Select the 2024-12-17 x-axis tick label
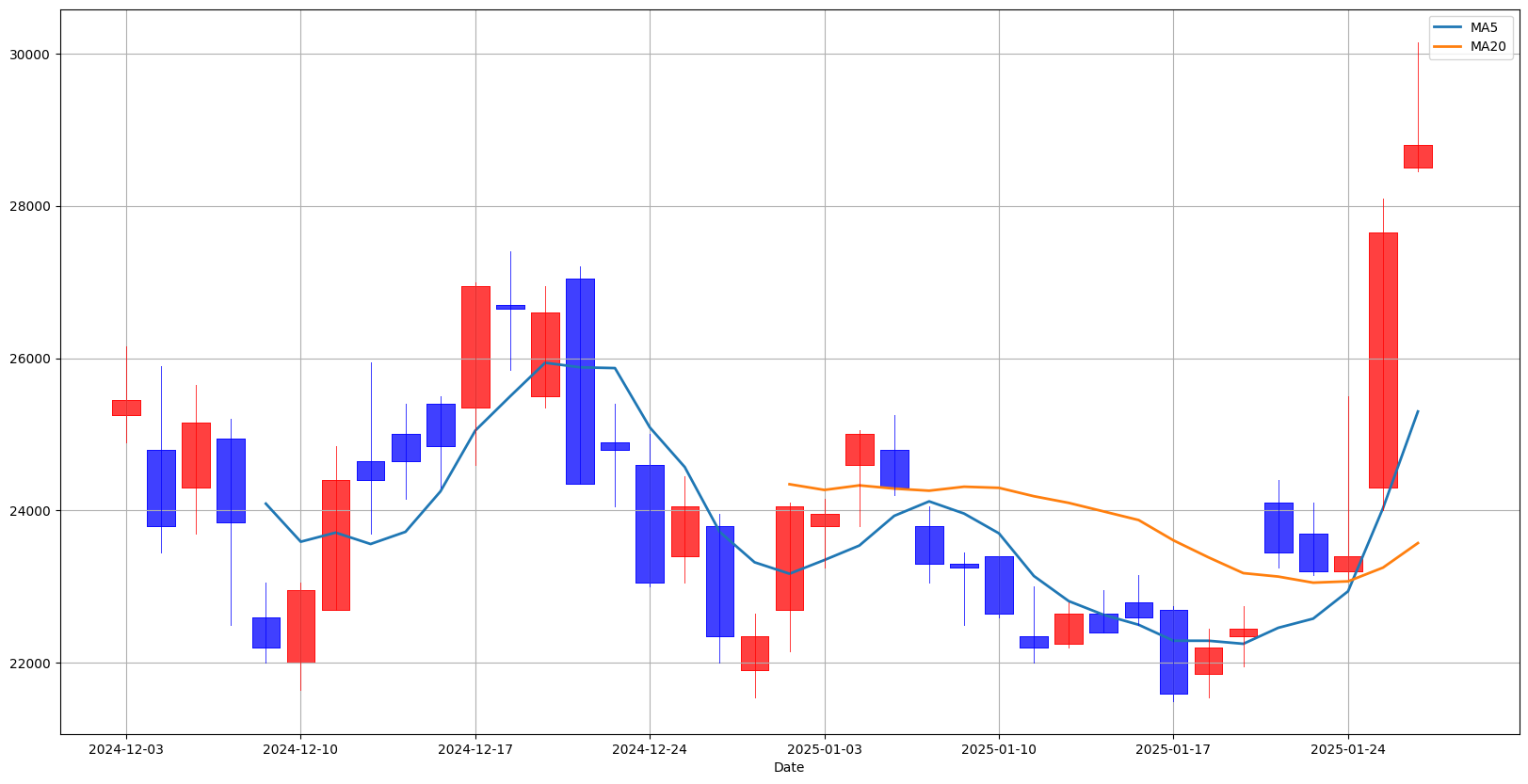Image resolution: width=1528 pixels, height=784 pixels. pyautogui.click(x=475, y=750)
